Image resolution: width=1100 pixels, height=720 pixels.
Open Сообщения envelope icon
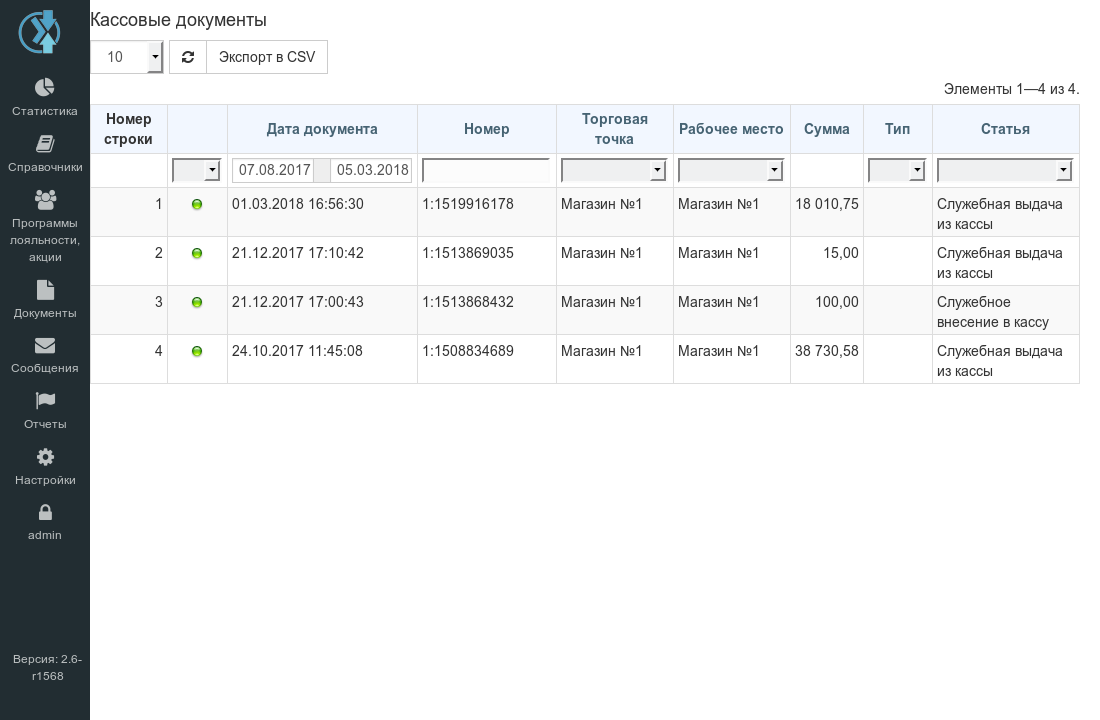(x=45, y=345)
